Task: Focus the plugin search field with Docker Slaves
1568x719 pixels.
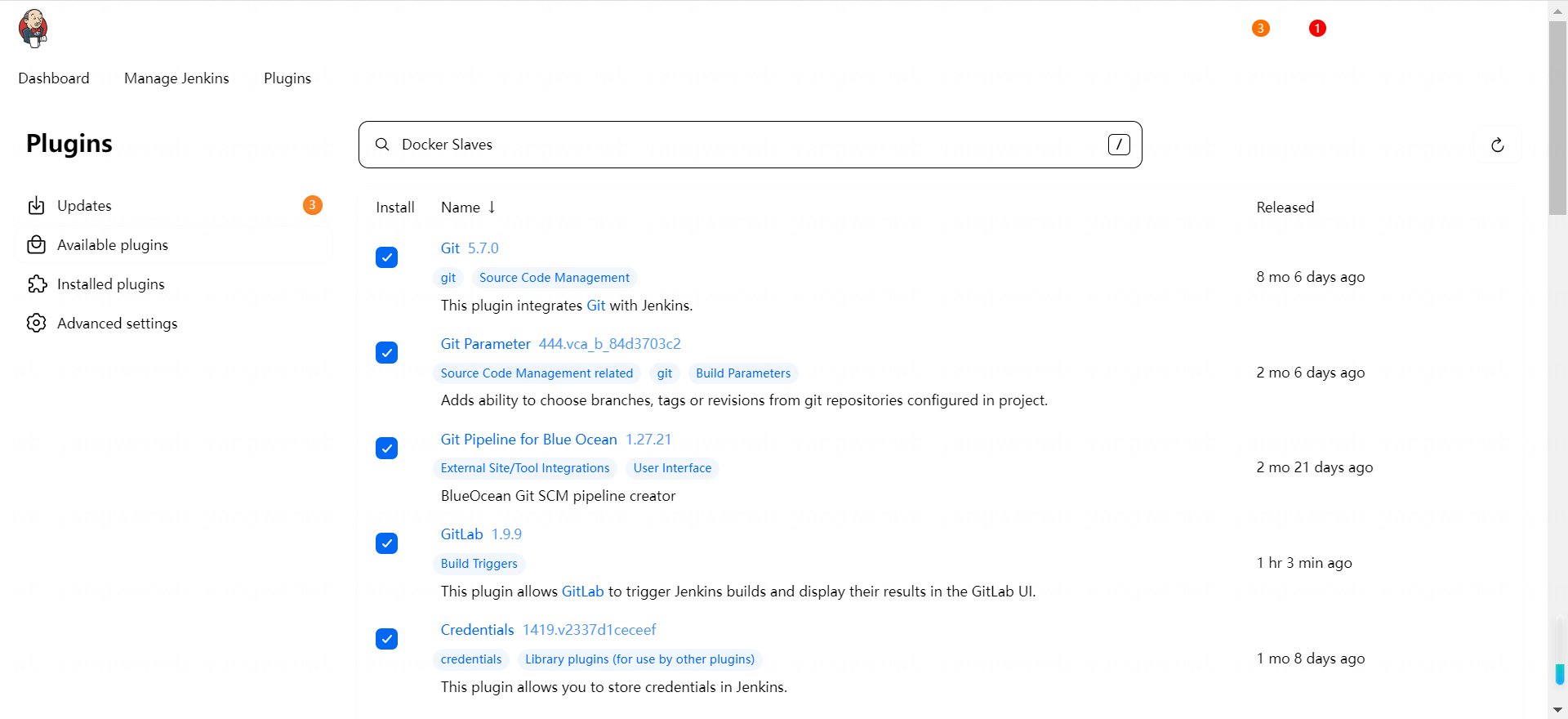Action: click(x=750, y=145)
